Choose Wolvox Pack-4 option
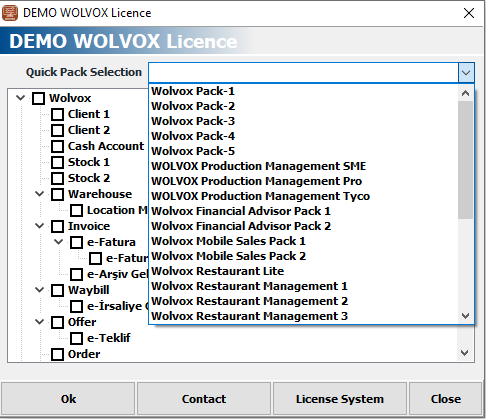The image size is (486, 419). click(x=303, y=136)
